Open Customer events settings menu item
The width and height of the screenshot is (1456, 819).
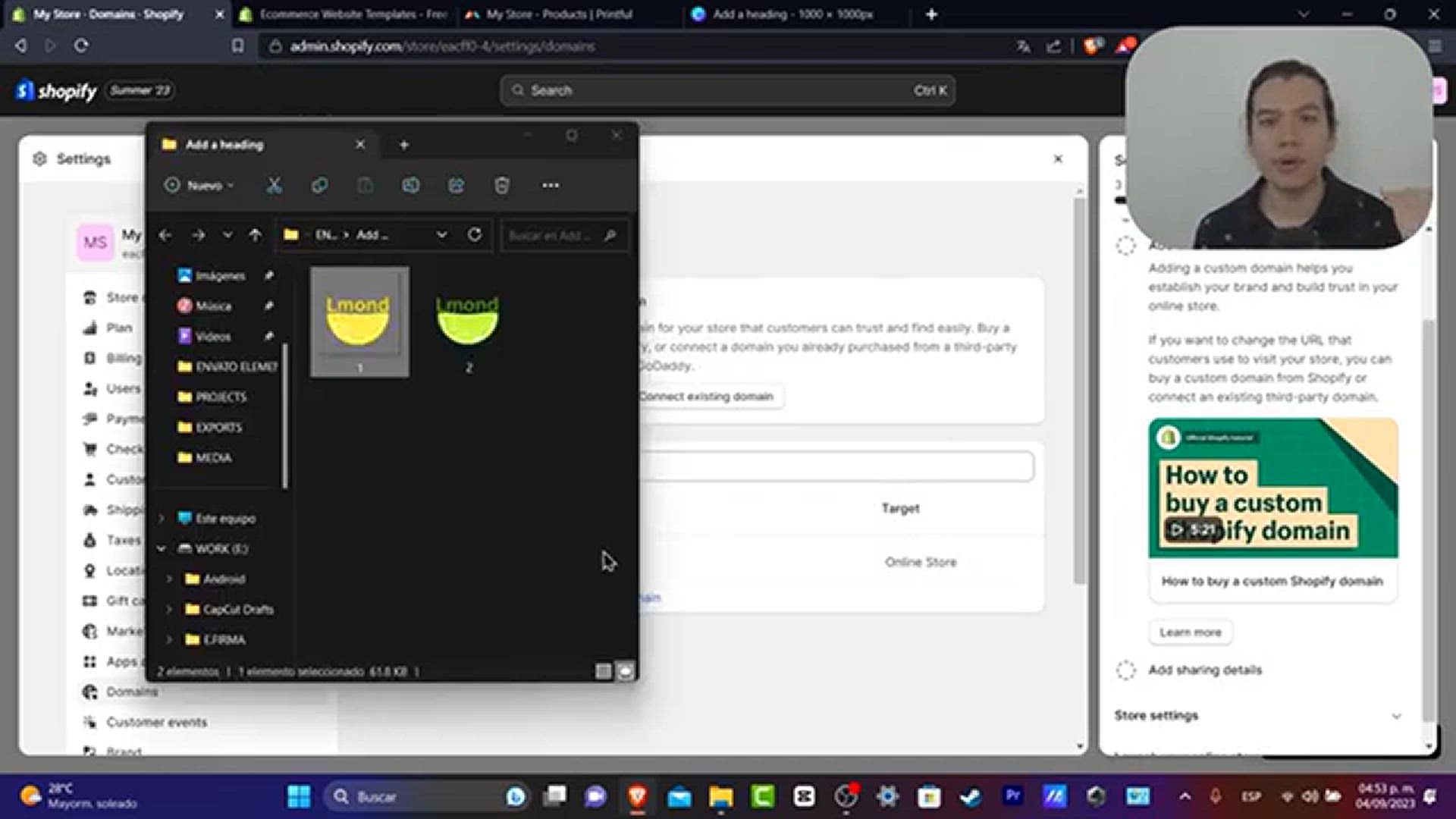(156, 722)
